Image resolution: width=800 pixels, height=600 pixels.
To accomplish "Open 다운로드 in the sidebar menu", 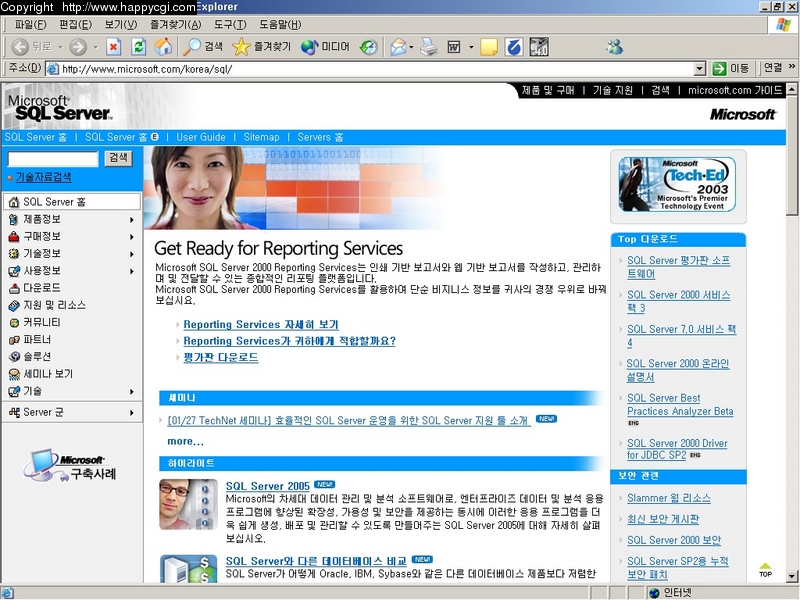I will pos(42,288).
